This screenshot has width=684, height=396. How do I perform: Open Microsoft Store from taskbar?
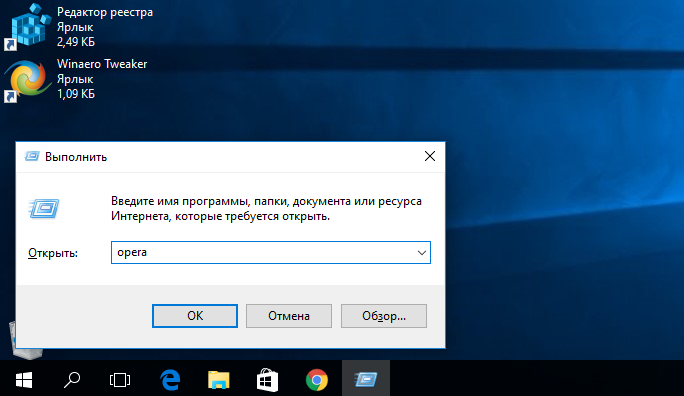coord(267,379)
